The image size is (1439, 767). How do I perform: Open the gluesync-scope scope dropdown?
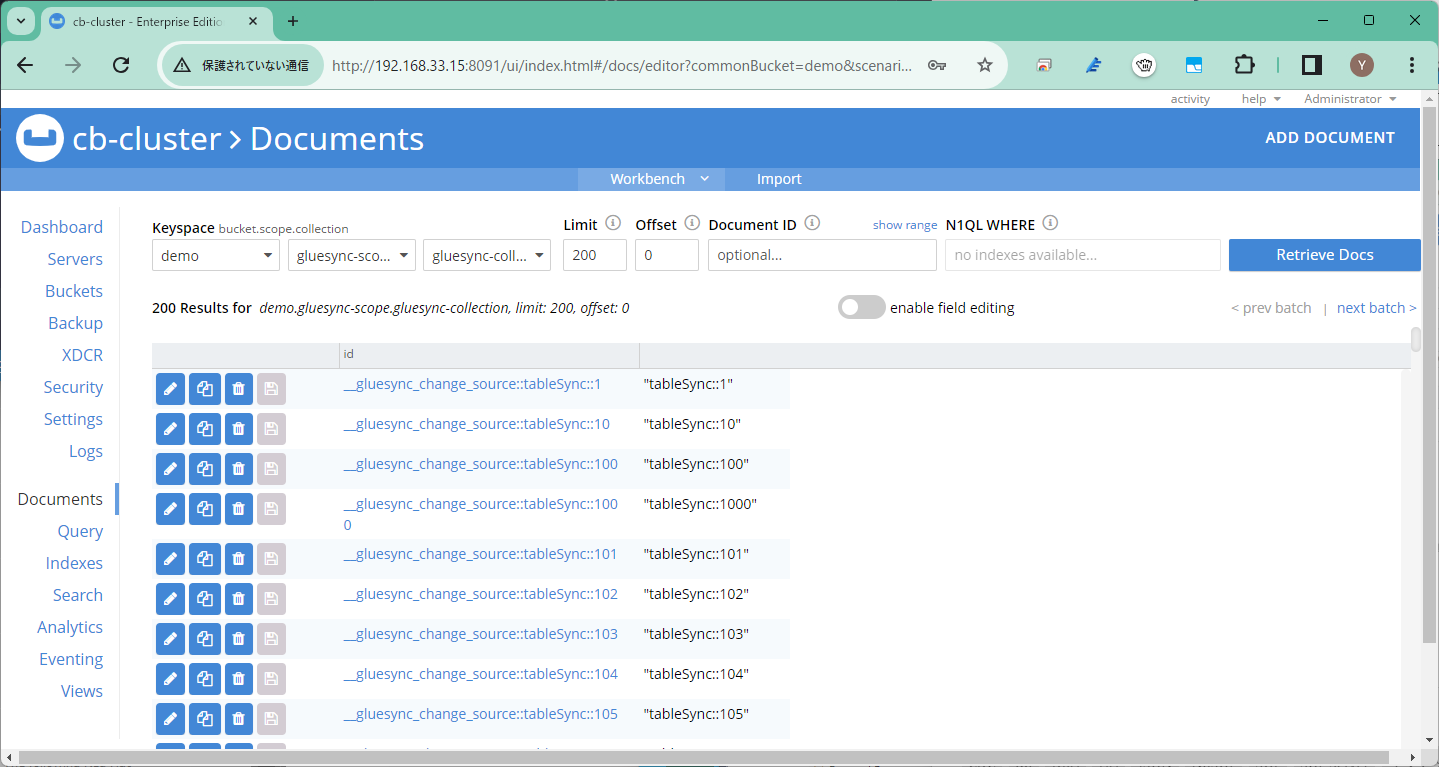[352, 255]
